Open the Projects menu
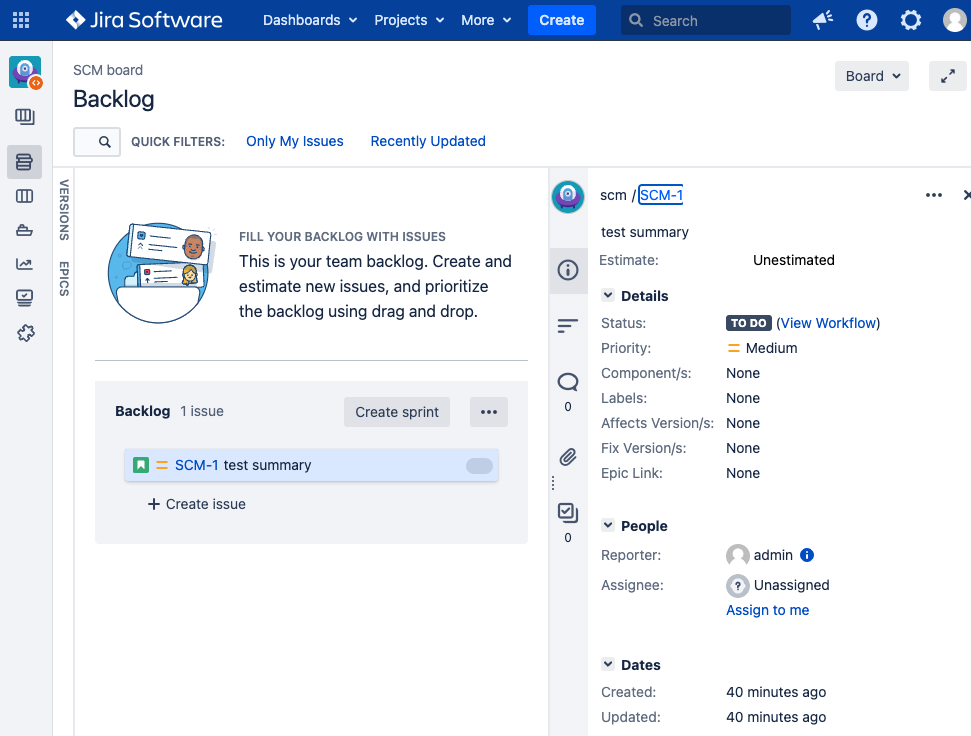The width and height of the screenshot is (971, 736). click(409, 20)
